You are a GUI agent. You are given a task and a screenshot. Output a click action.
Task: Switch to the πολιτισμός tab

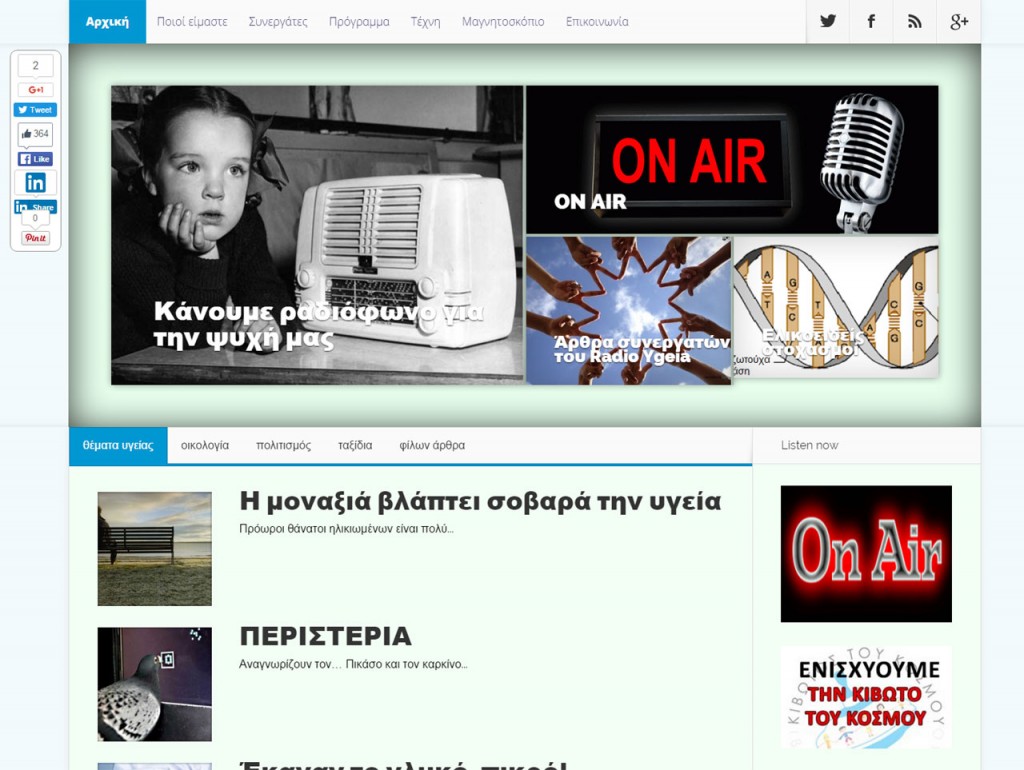point(283,445)
